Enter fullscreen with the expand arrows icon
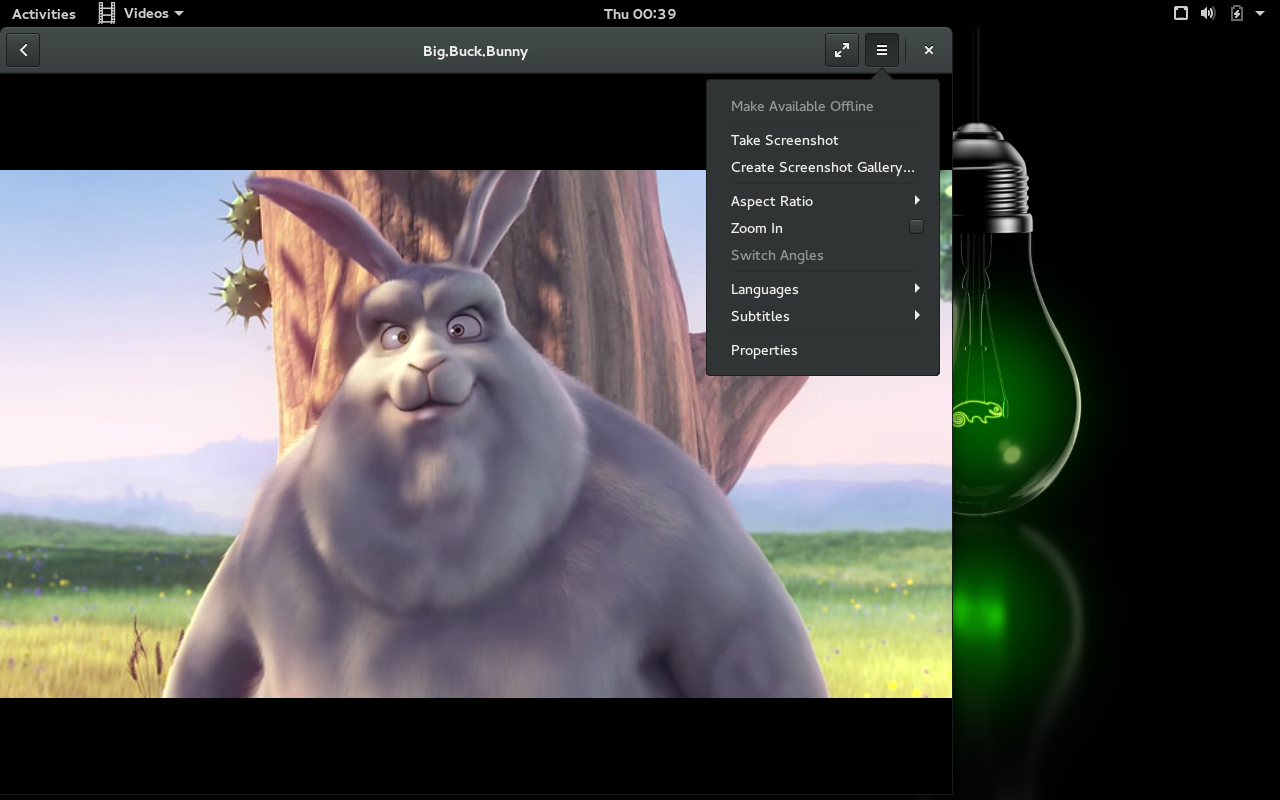This screenshot has width=1280, height=800. coord(842,50)
